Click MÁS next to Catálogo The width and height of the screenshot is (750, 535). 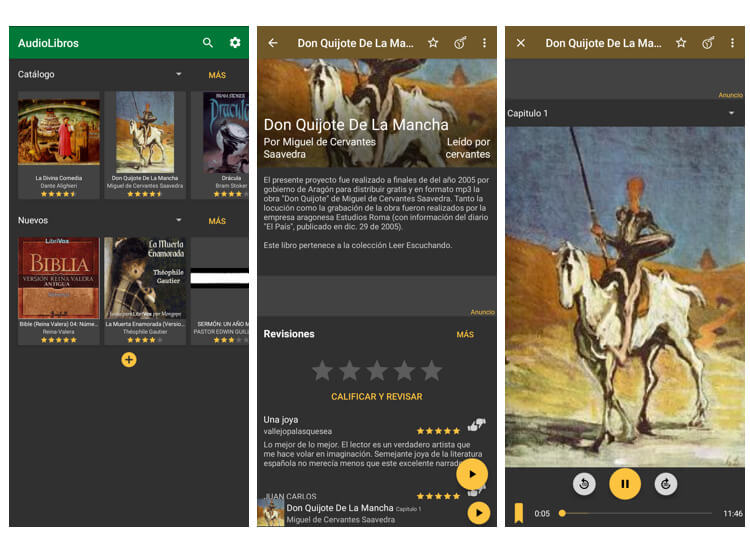217,75
